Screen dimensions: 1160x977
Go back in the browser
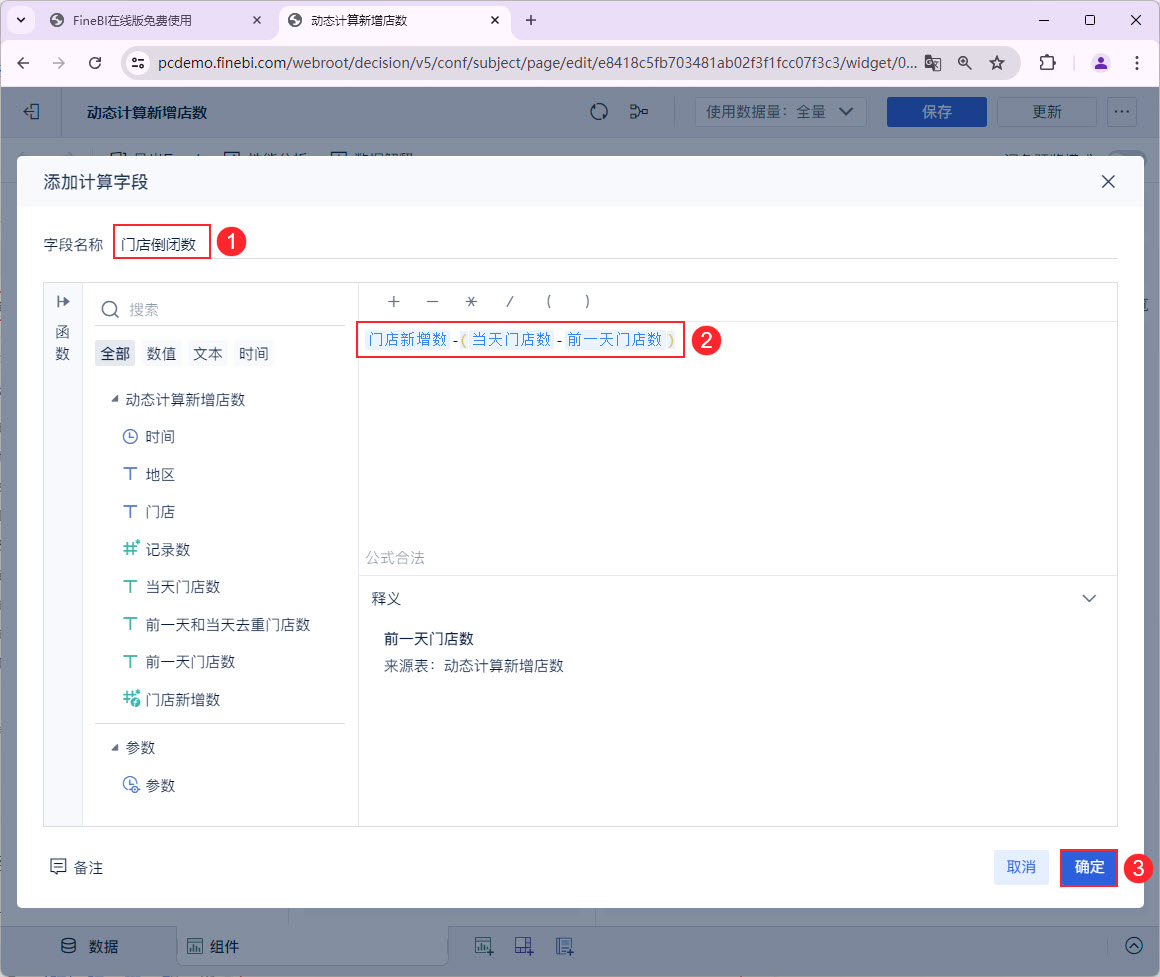click(x=24, y=63)
